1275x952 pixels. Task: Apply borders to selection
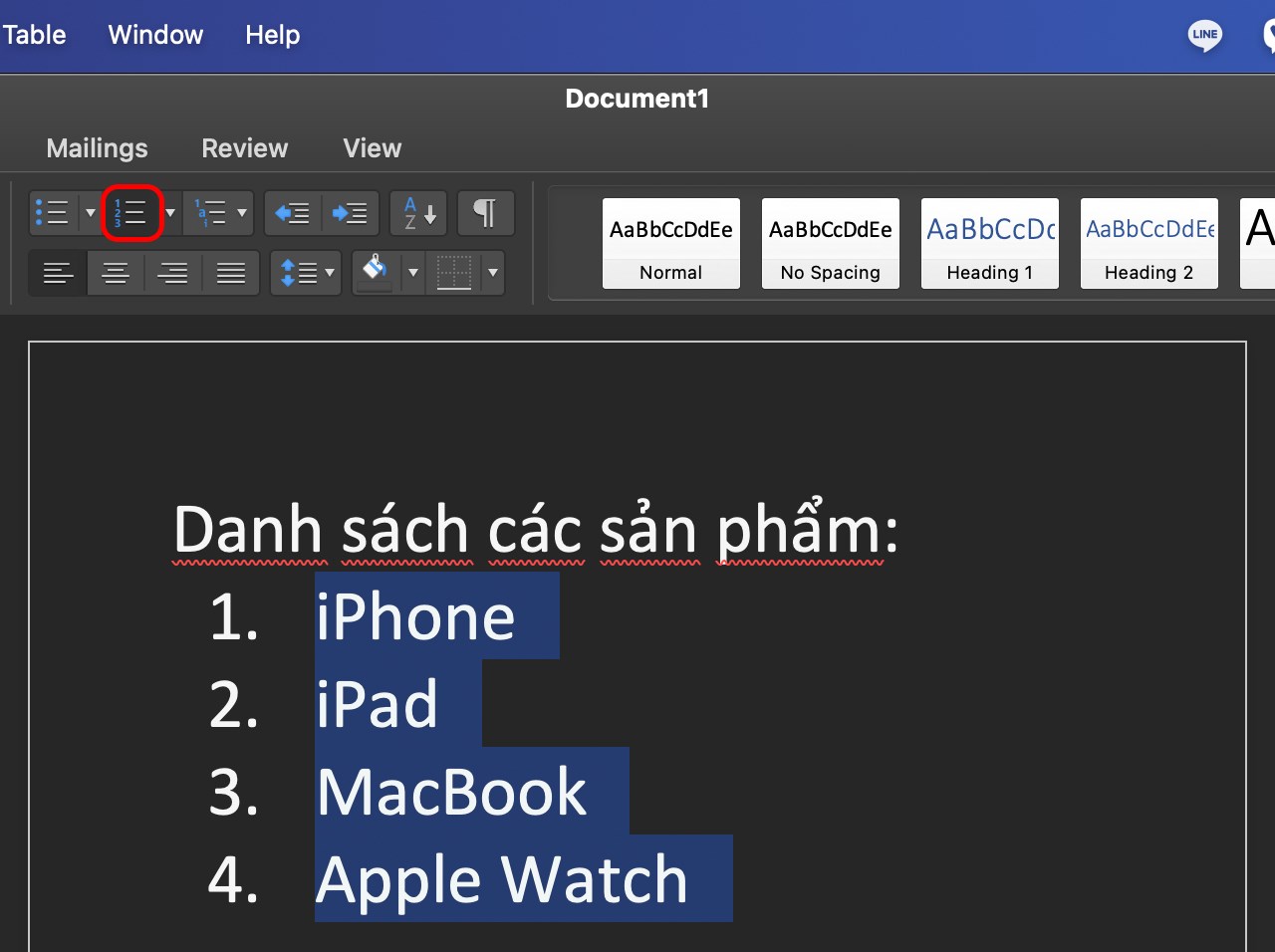coord(454,272)
